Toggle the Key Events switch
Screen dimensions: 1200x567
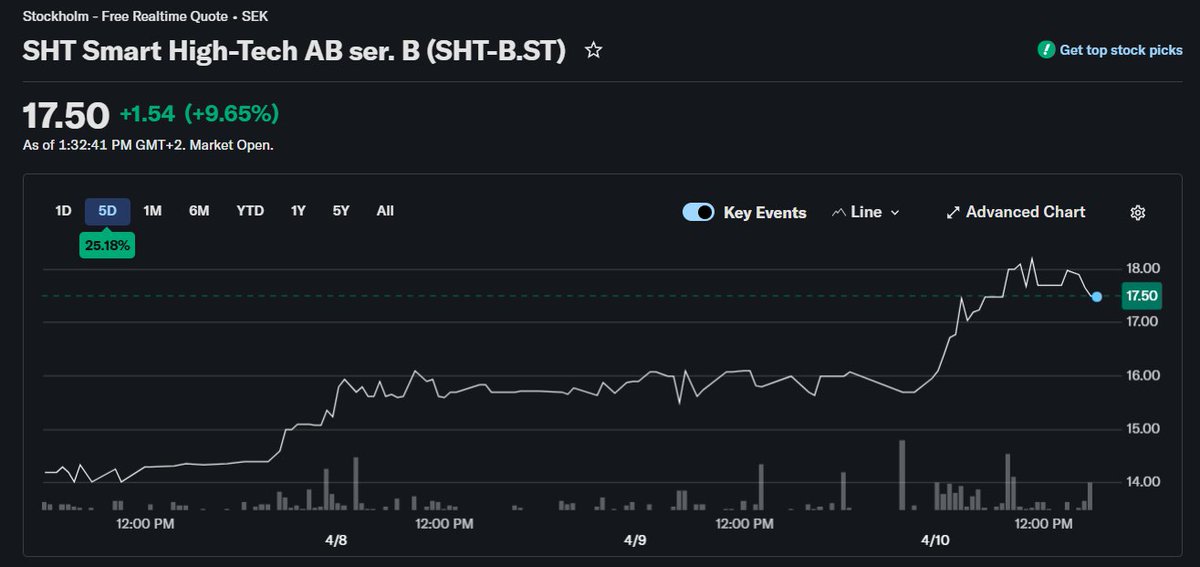click(x=698, y=212)
